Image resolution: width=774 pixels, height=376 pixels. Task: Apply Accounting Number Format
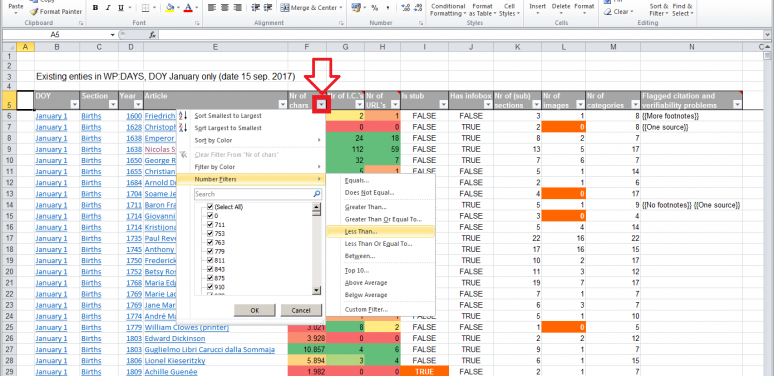pyautogui.click(x=355, y=7)
